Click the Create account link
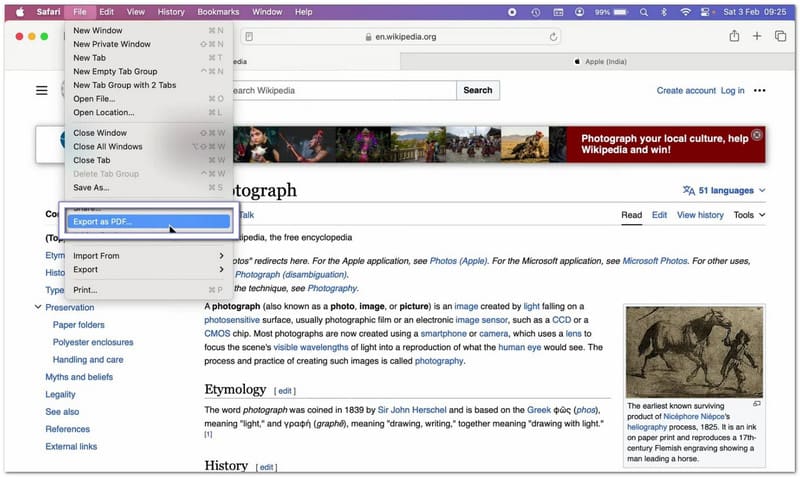This screenshot has height=477, width=800. [686, 90]
